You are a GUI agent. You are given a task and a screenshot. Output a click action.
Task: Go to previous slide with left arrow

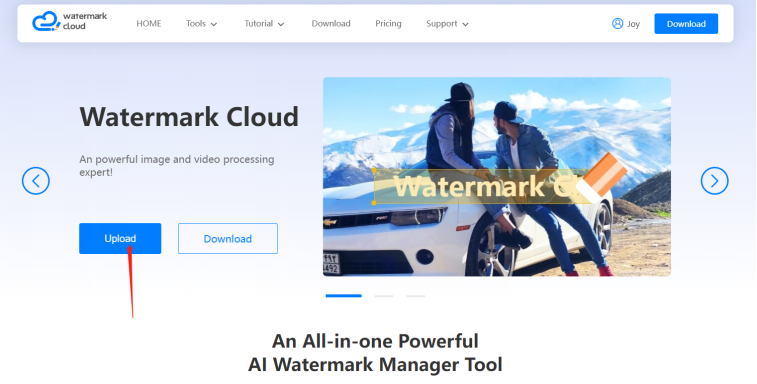pyautogui.click(x=36, y=181)
